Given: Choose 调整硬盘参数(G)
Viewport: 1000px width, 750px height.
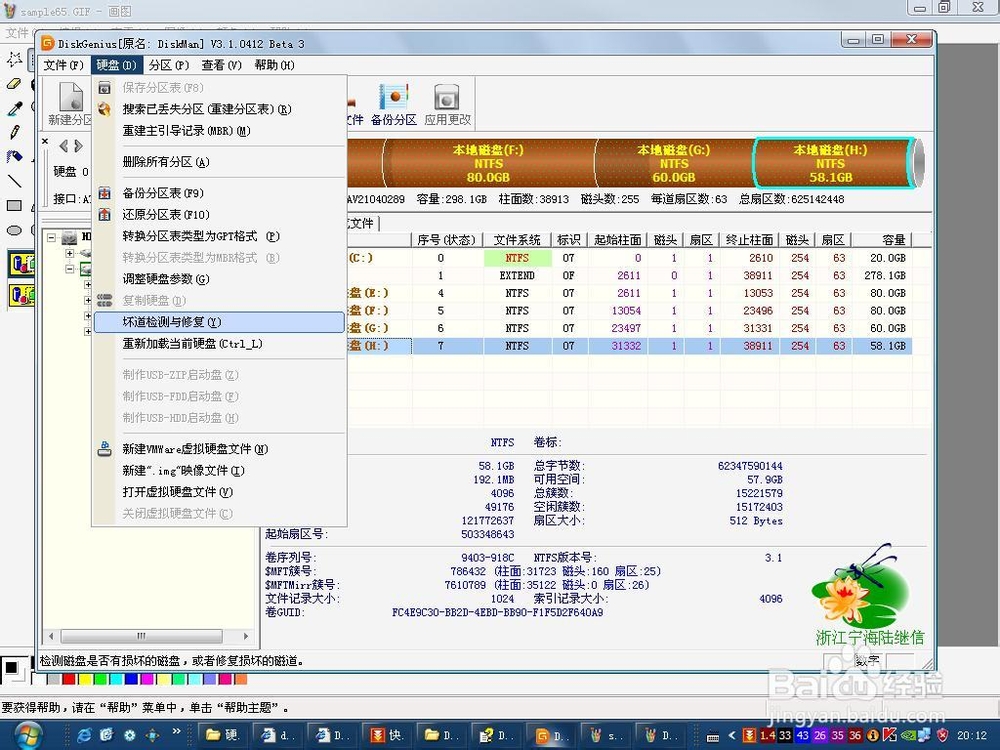Looking at the screenshot, I should [x=219, y=279].
